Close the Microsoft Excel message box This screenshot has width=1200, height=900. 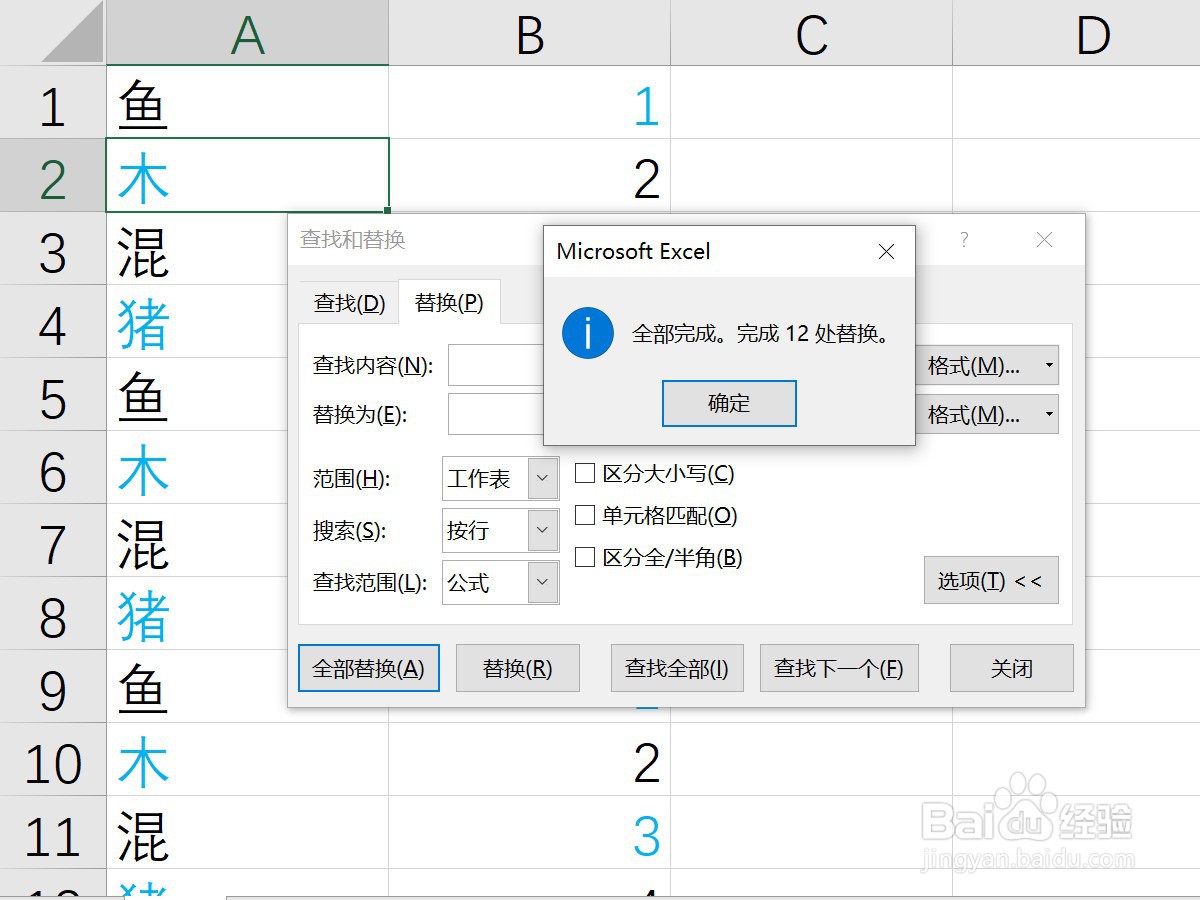pyautogui.click(x=886, y=252)
